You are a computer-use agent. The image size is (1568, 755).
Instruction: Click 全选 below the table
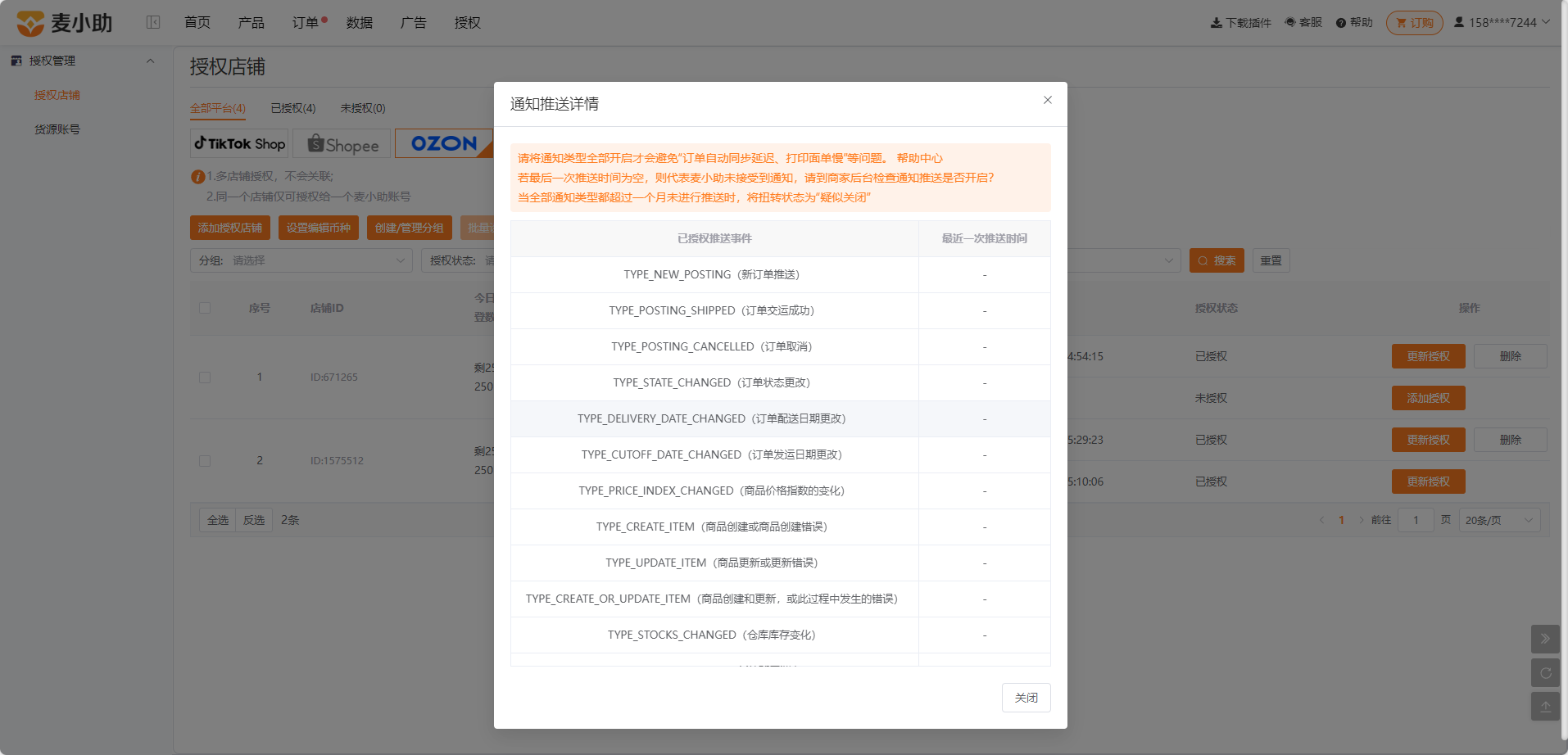coord(218,520)
